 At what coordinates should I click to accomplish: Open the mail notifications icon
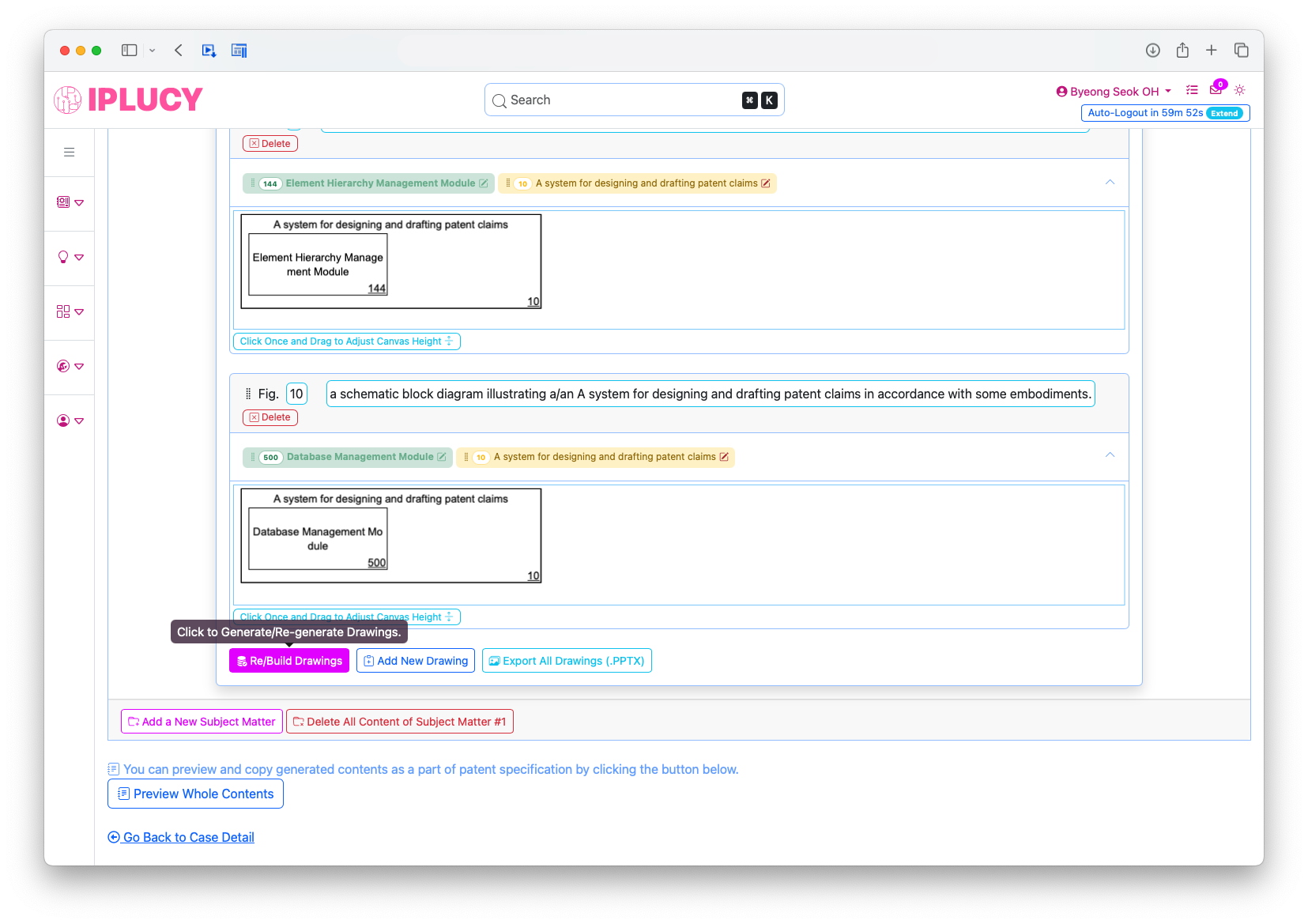1216,89
